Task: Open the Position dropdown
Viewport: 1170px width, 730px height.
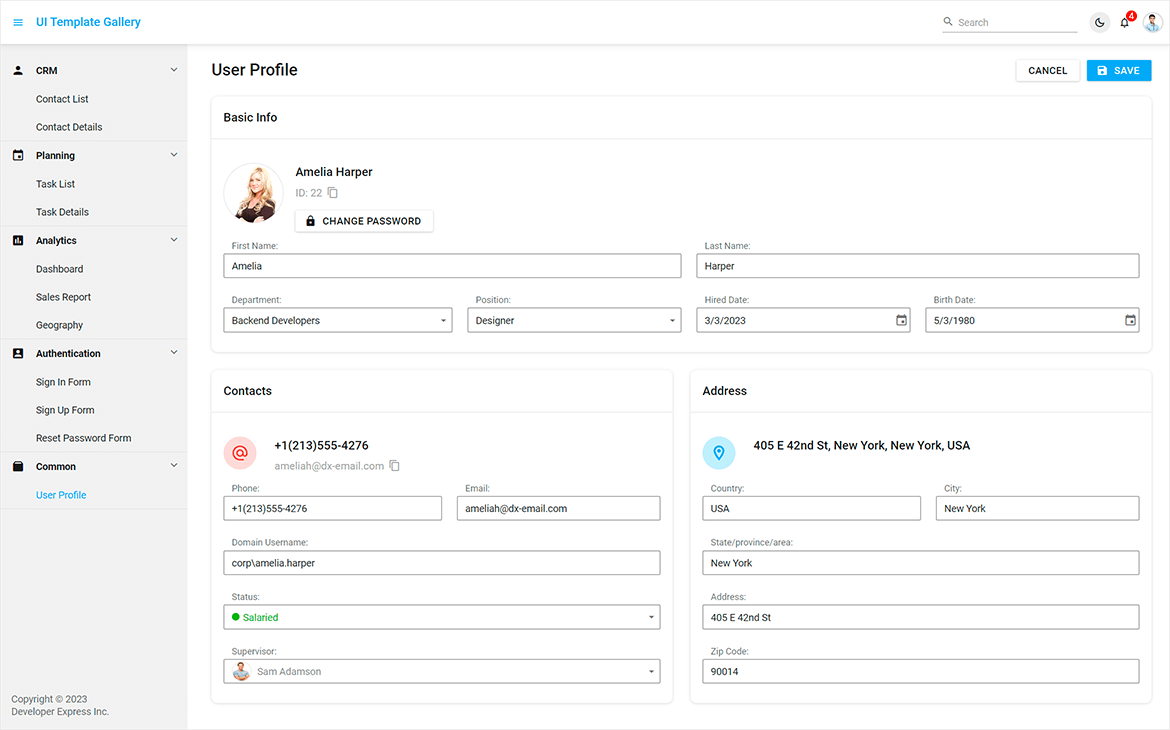Action: point(672,321)
